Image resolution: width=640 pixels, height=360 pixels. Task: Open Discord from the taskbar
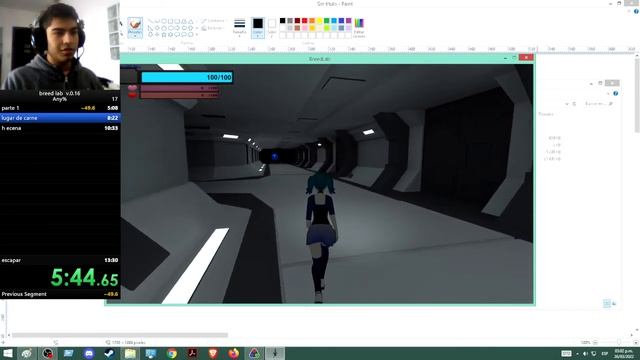(89, 353)
